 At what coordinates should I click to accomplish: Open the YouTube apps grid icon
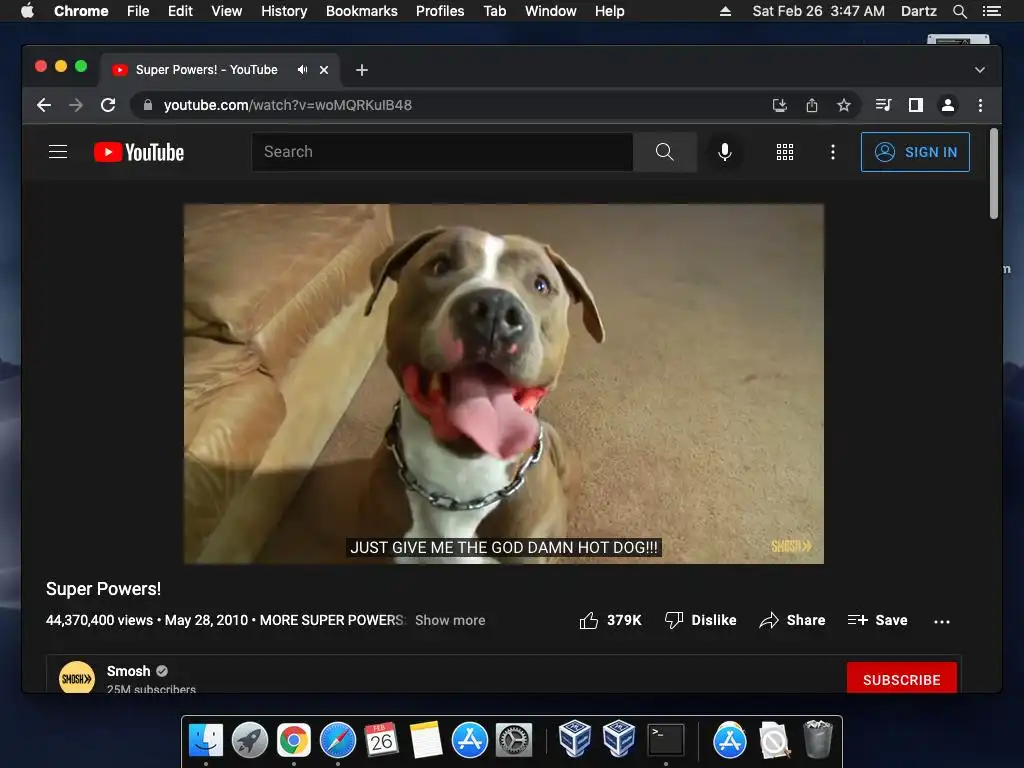click(784, 152)
